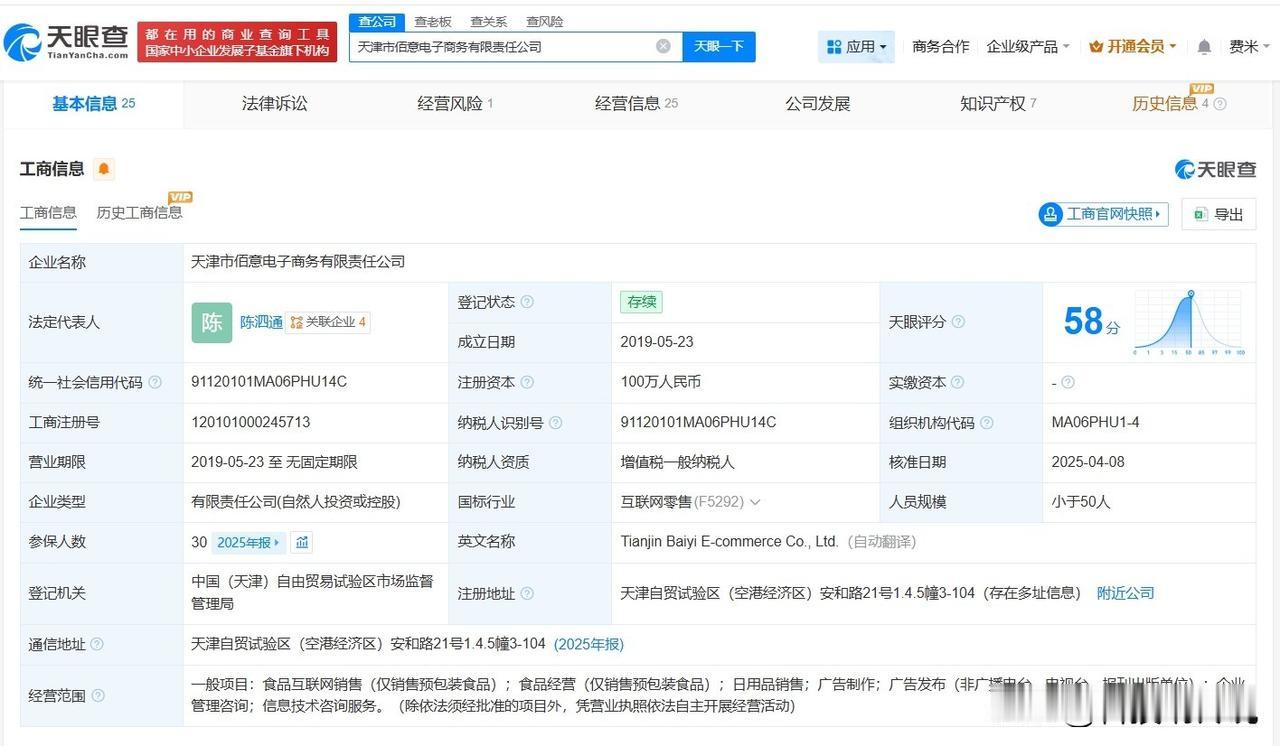This screenshot has width=1280, height=746.
Task: Open the insured-count chart icon beside 2025年报
Action: coord(302,542)
